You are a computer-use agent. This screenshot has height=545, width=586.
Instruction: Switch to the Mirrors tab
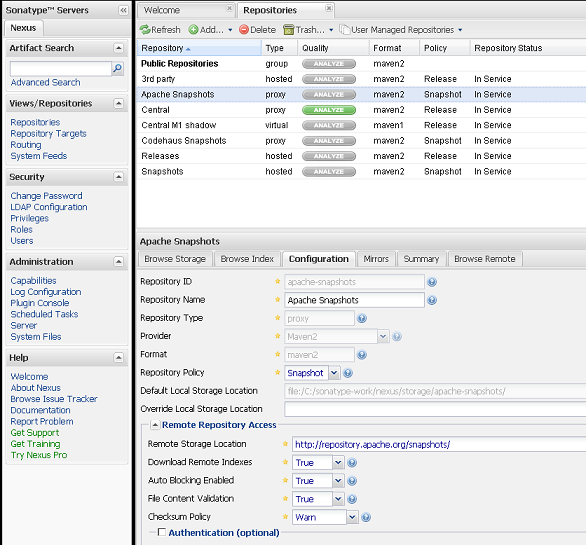tap(376, 259)
